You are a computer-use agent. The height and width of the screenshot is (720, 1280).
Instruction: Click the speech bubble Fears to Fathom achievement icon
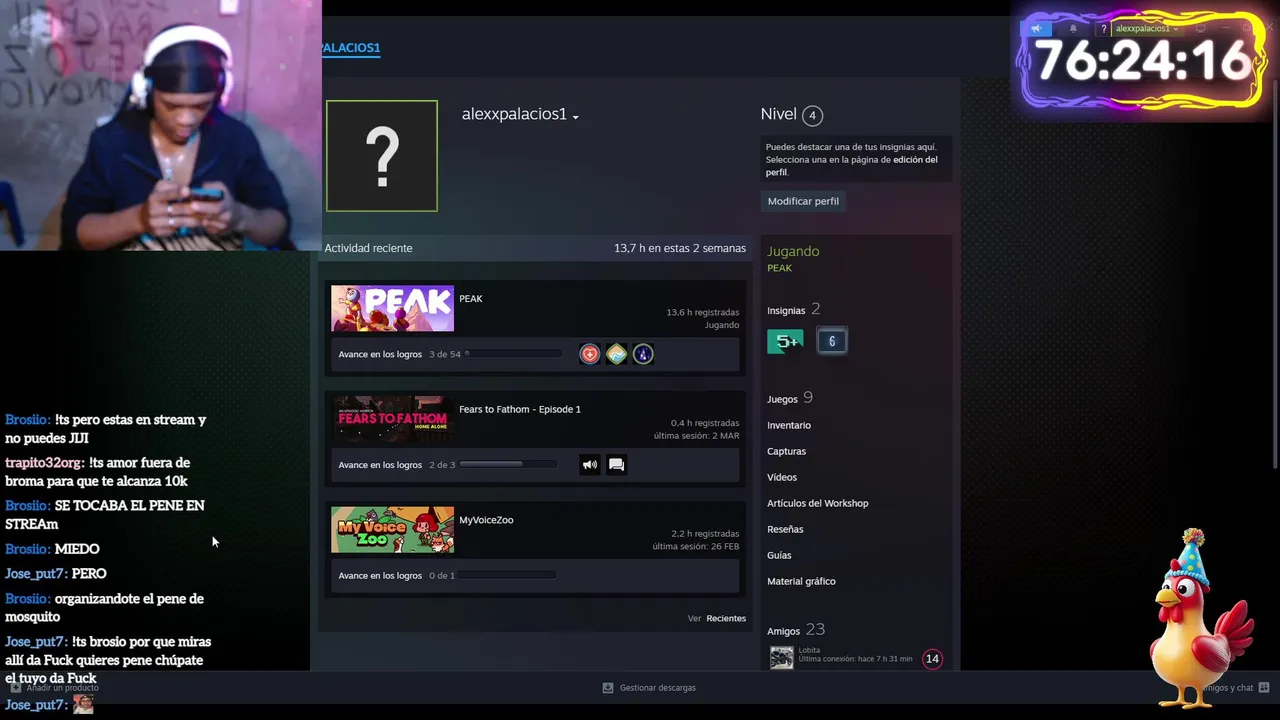616,464
